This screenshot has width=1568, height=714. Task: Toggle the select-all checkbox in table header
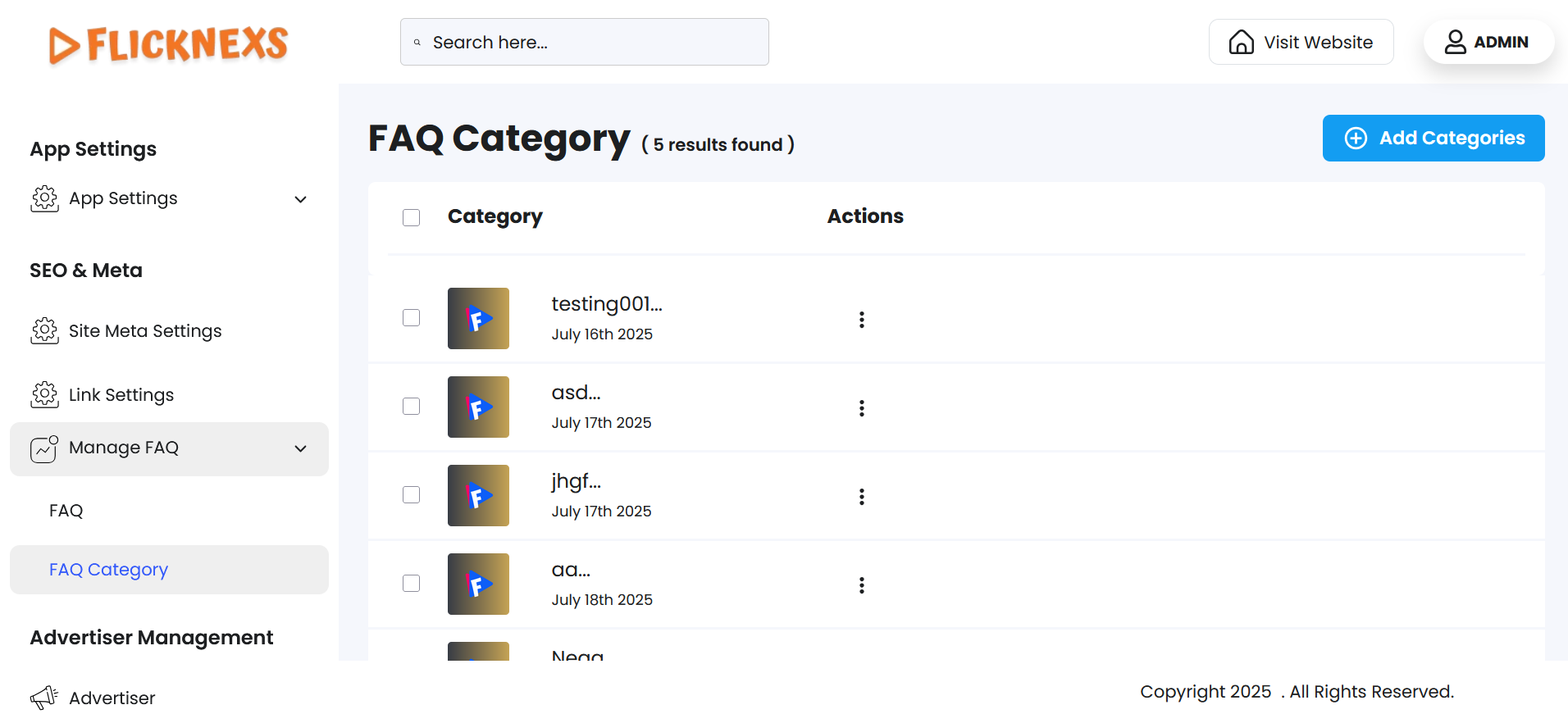411,217
